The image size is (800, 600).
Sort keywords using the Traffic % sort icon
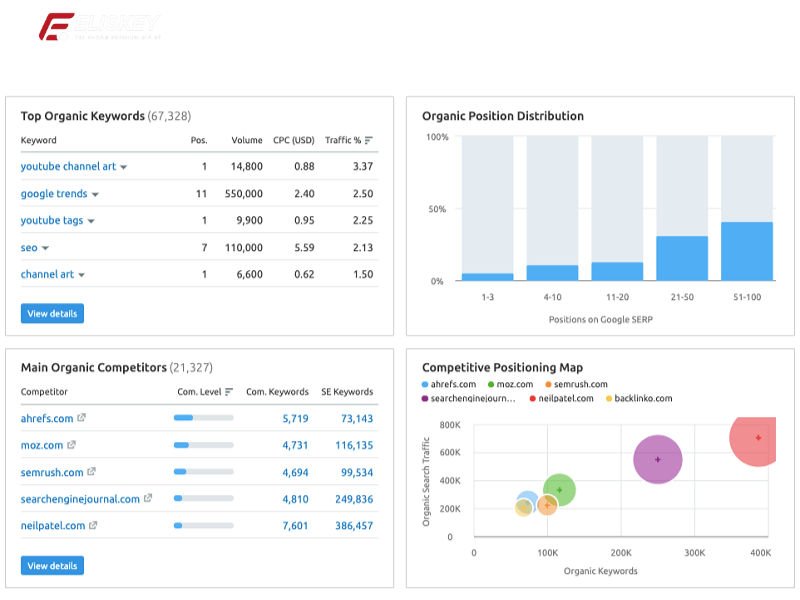pyautogui.click(x=367, y=139)
